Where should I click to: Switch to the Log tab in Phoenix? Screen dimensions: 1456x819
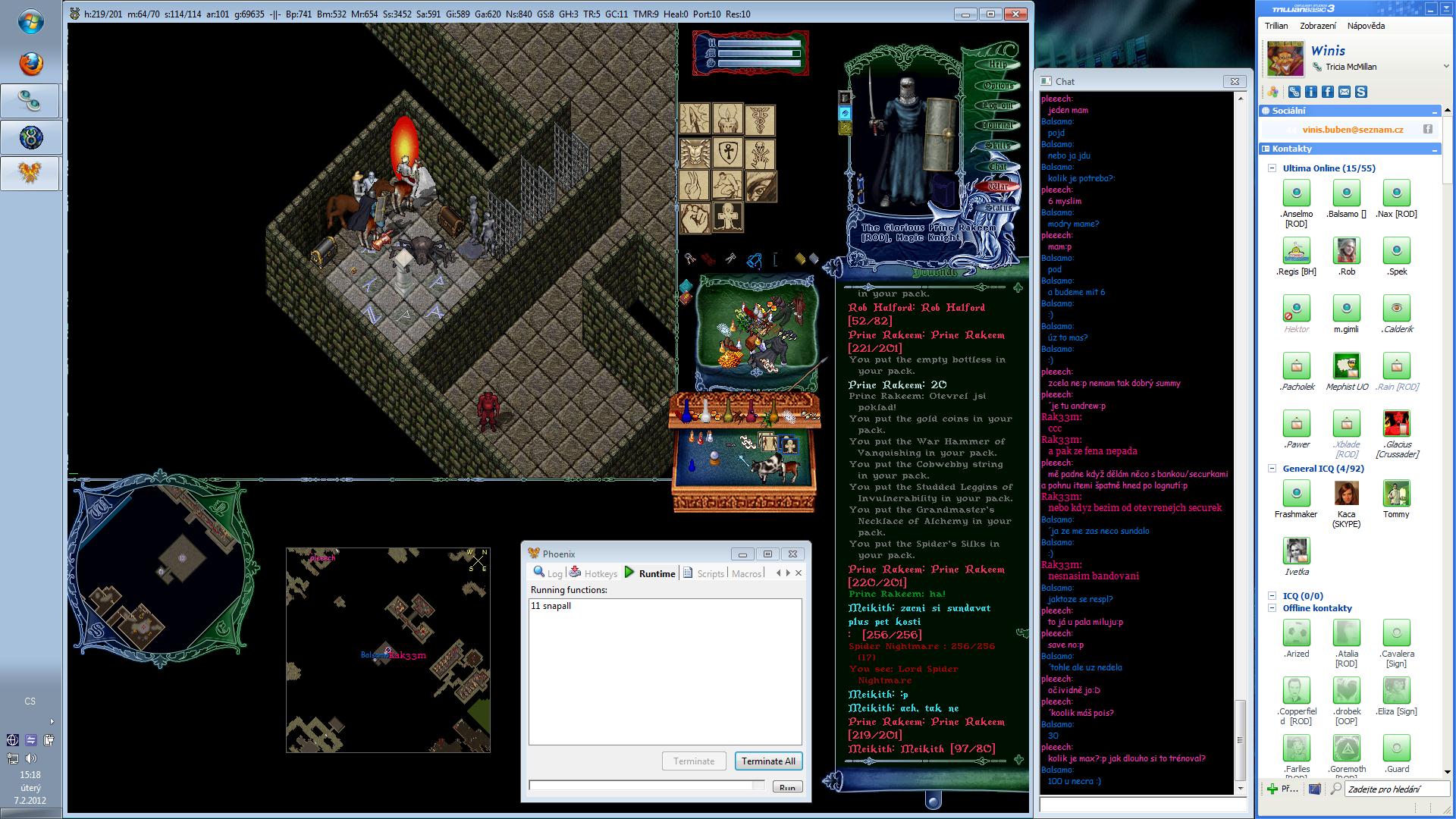click(548, 573)
